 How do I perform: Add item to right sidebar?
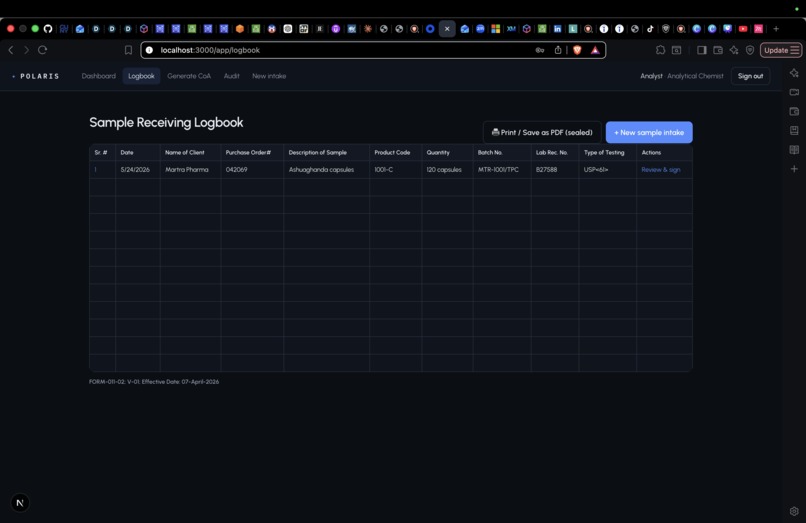click(x=794, y=169)
